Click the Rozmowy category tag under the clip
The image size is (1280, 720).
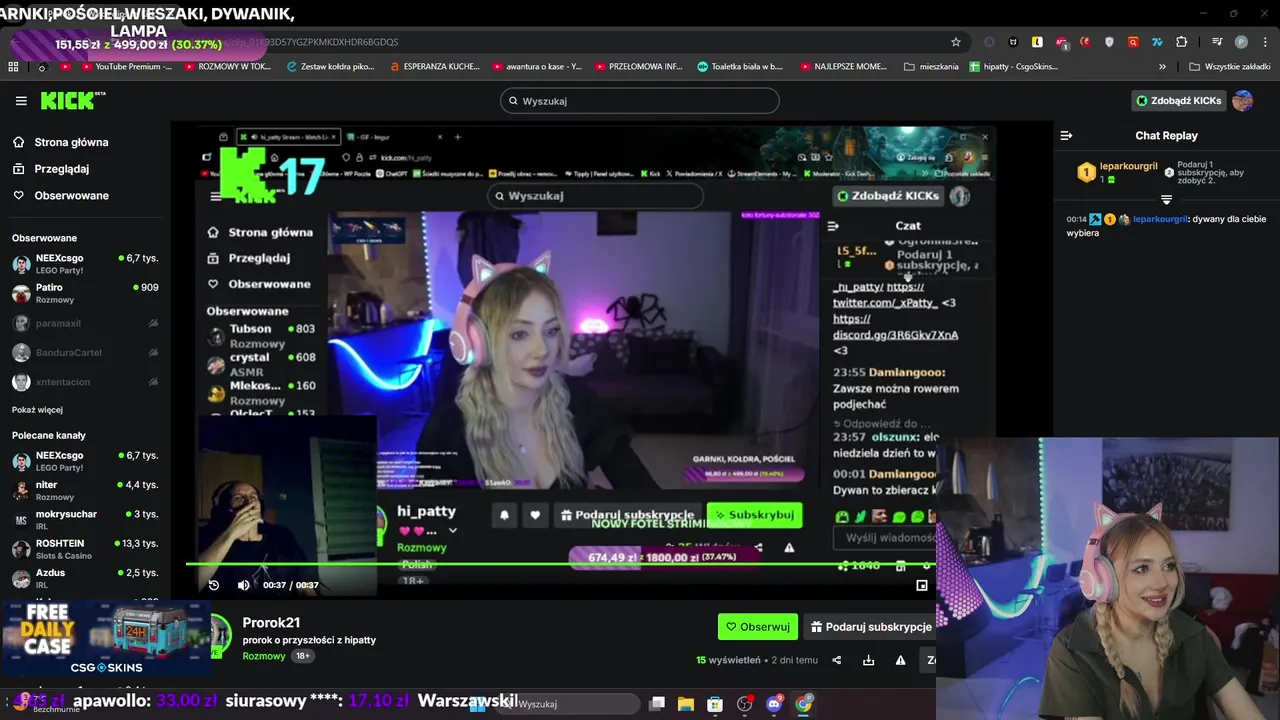click(263, 656)
